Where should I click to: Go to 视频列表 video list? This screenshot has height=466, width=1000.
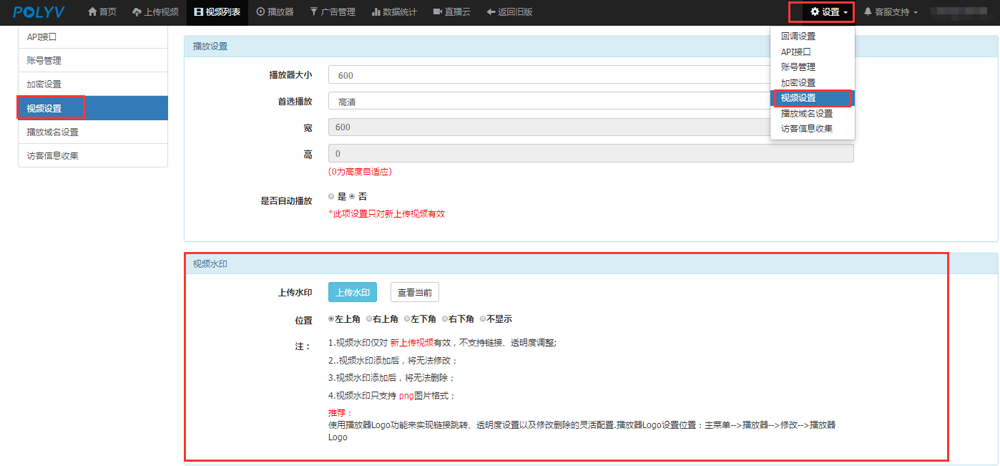[217, 12]
